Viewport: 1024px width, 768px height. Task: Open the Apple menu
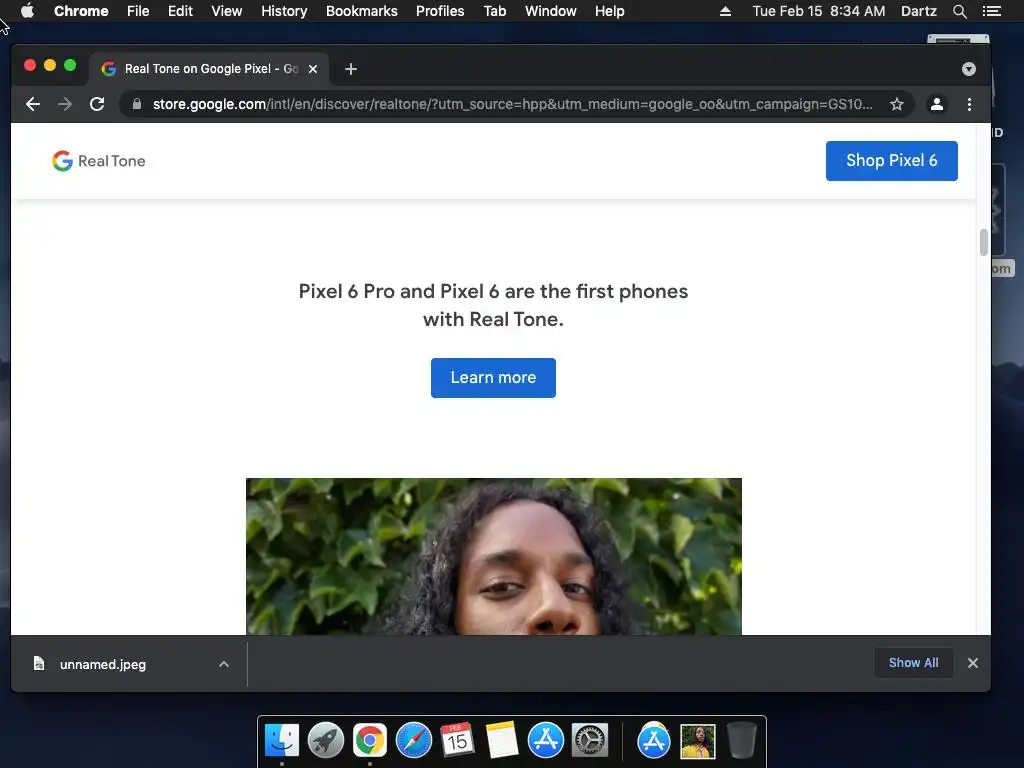pyautogui.click(x=27, y=11)
